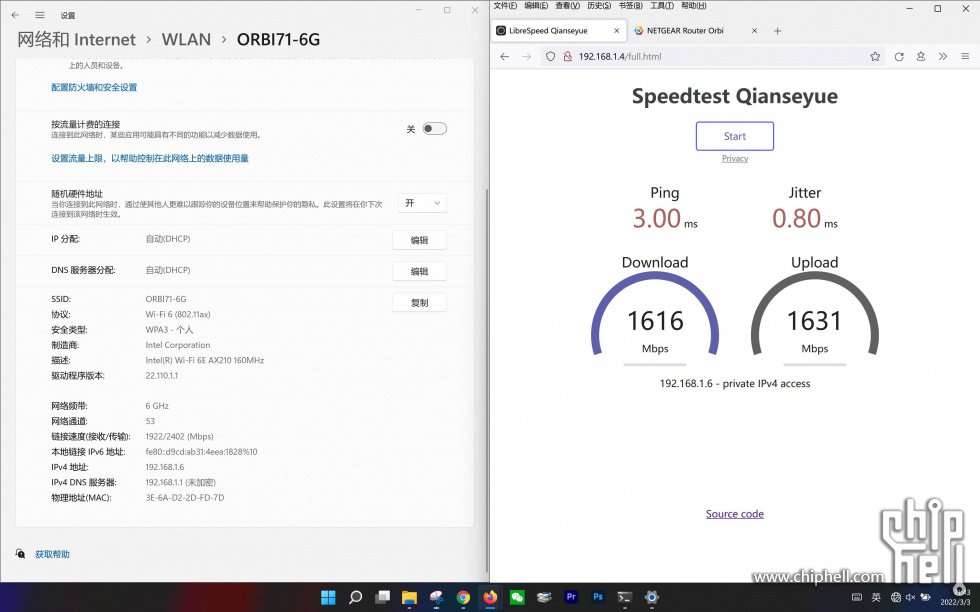Open 设置流量上限 data usage link

(150, 159)
